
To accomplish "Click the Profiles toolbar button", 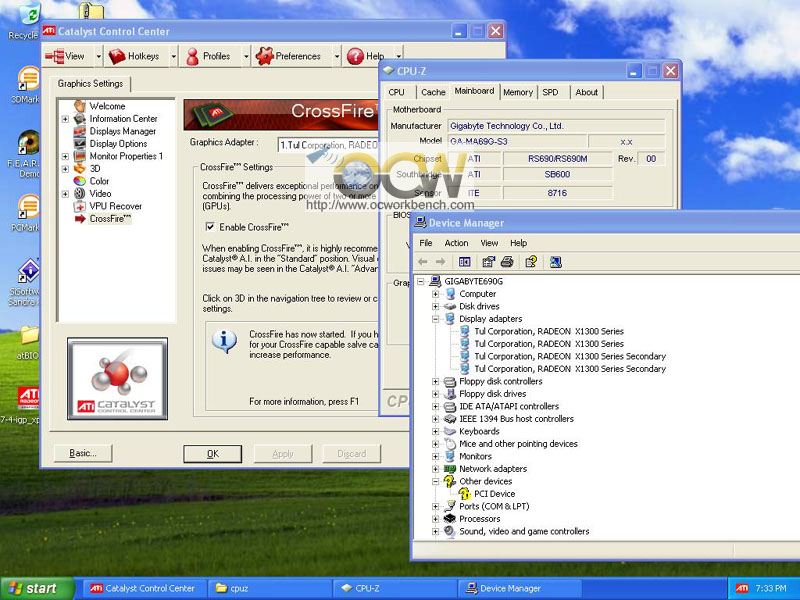I will click(x=211, y=56).
